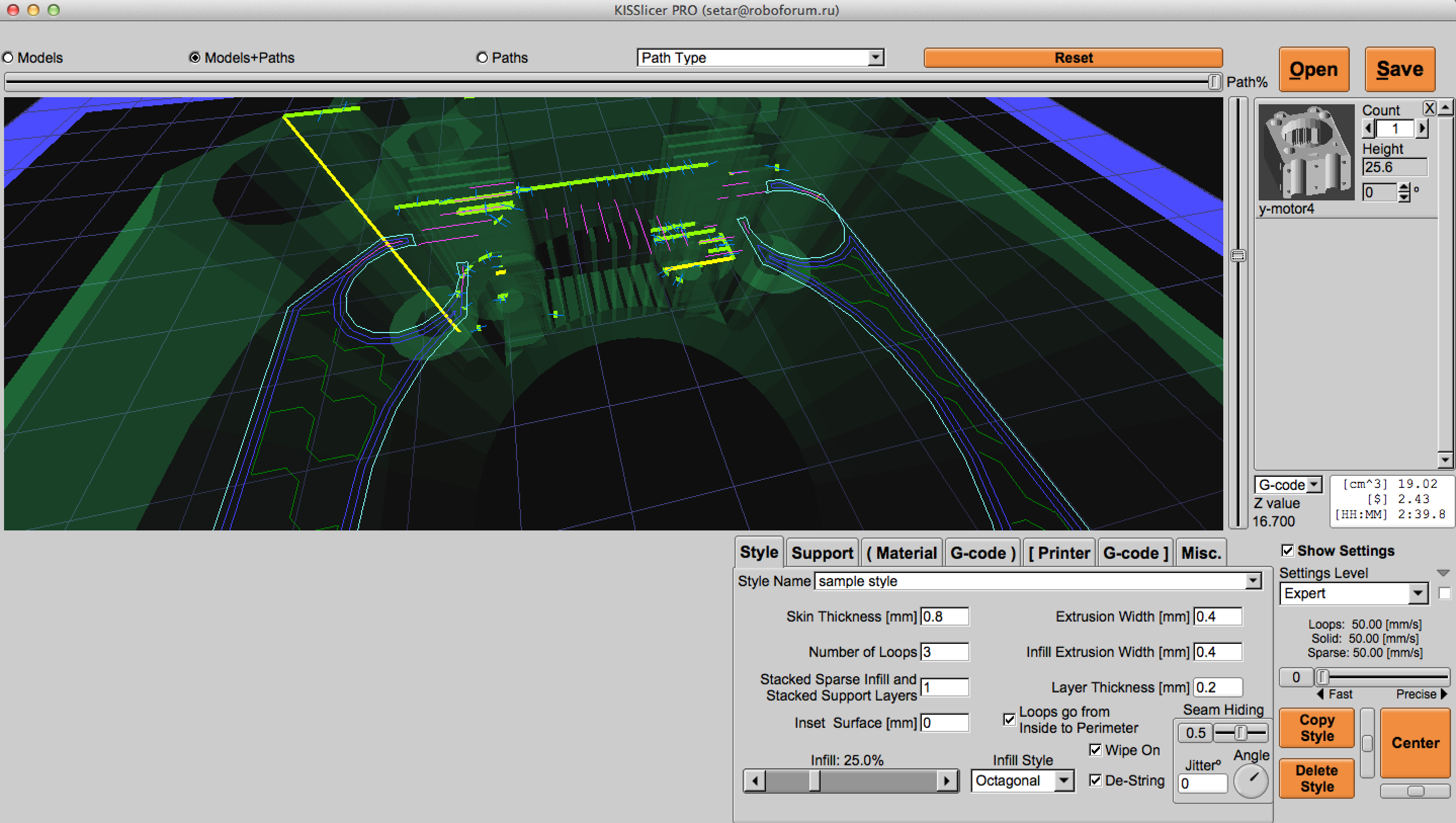The image size is (1456, 823).
Task: Open the Misc. tab
Action: coord(1201,553)
